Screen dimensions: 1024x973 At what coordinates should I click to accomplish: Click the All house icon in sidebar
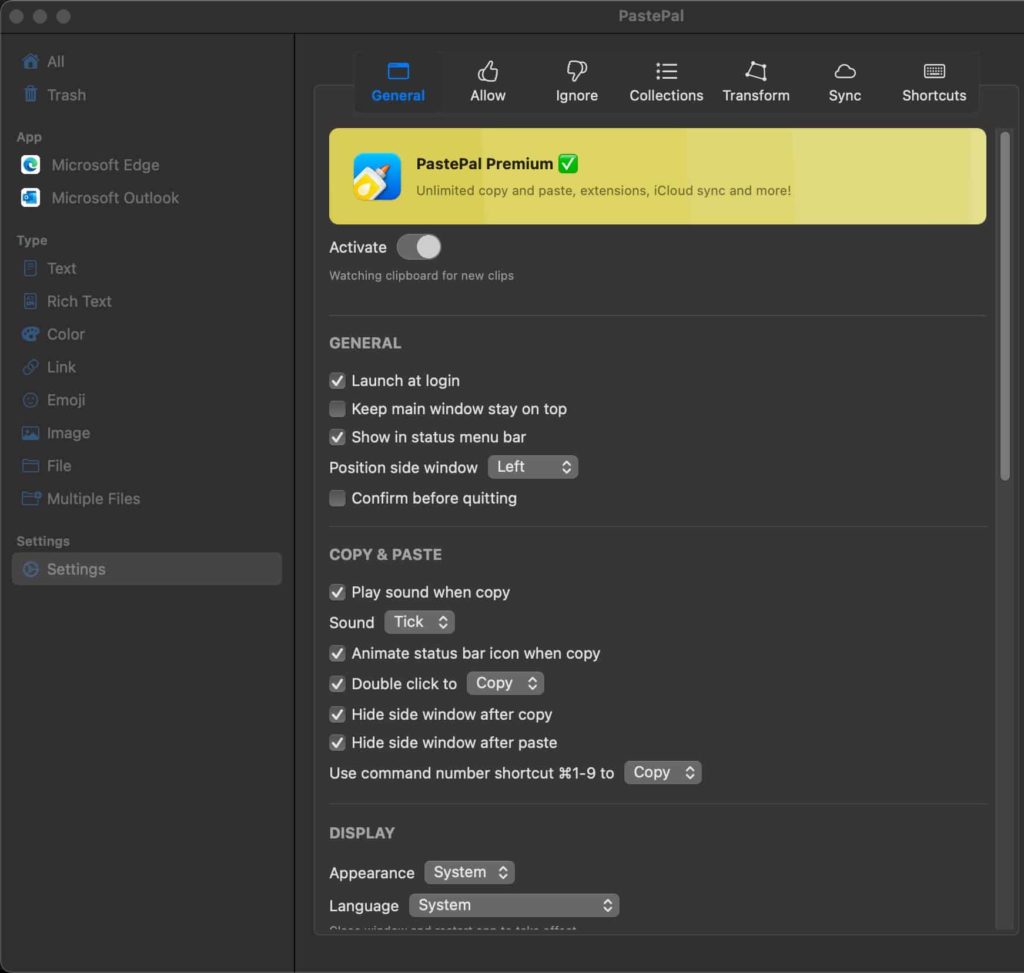tap(31, 61)
